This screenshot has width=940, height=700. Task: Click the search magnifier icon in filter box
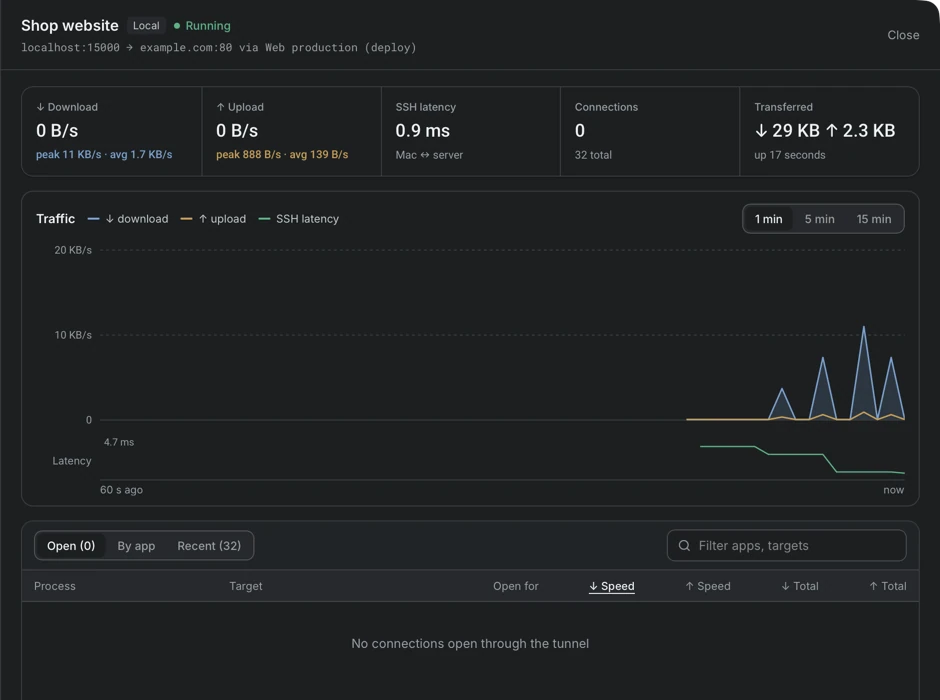[684, 545]
